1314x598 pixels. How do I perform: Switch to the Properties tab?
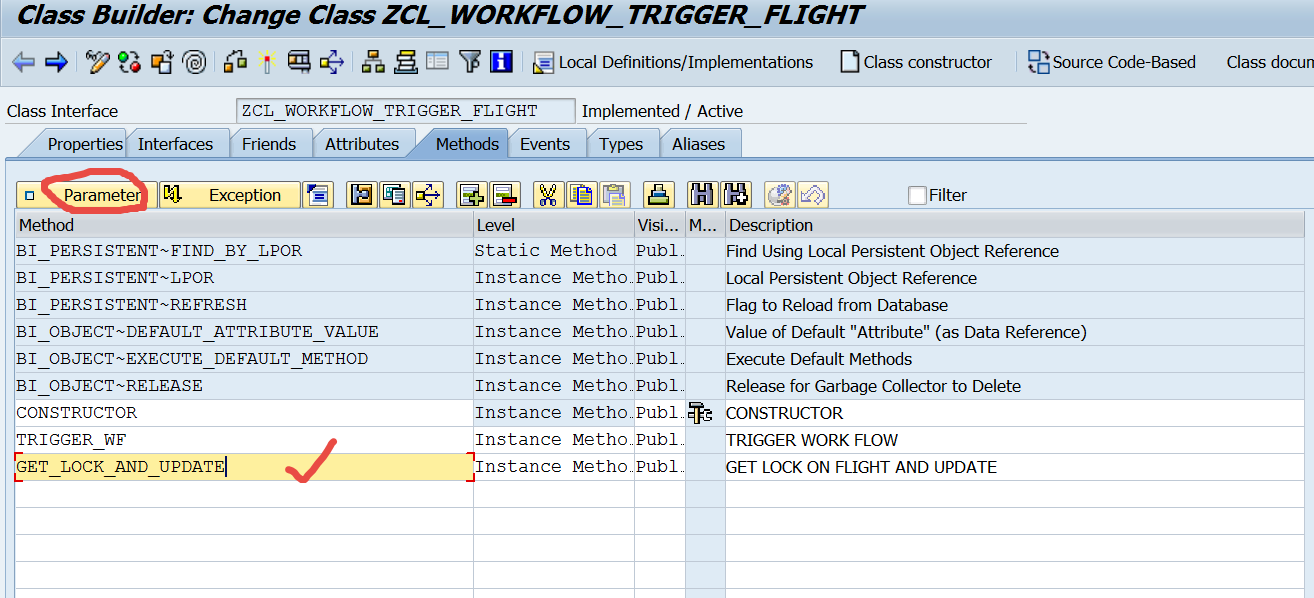click(x=85, y=144)
